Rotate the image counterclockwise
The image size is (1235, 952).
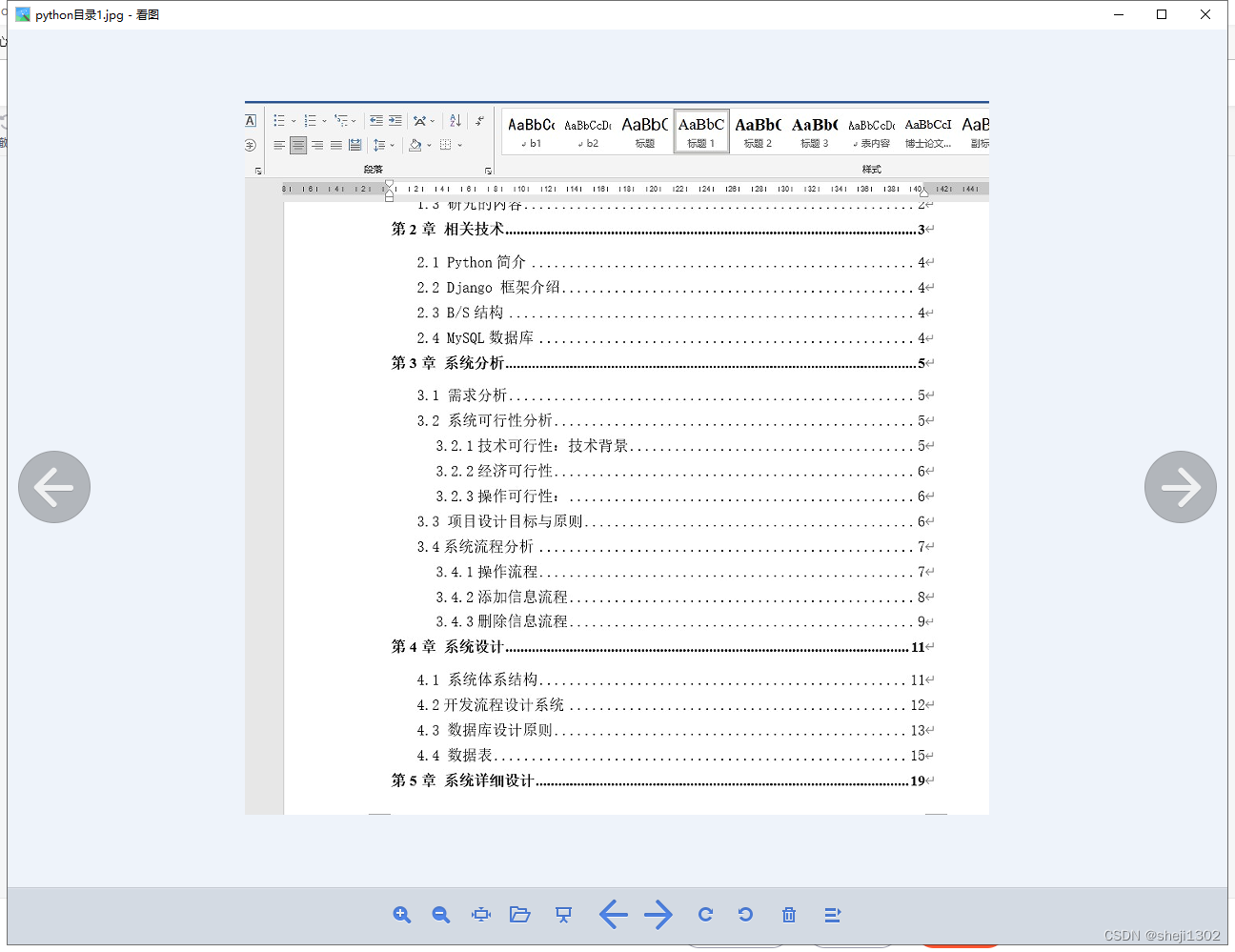[x=746, y=914]
